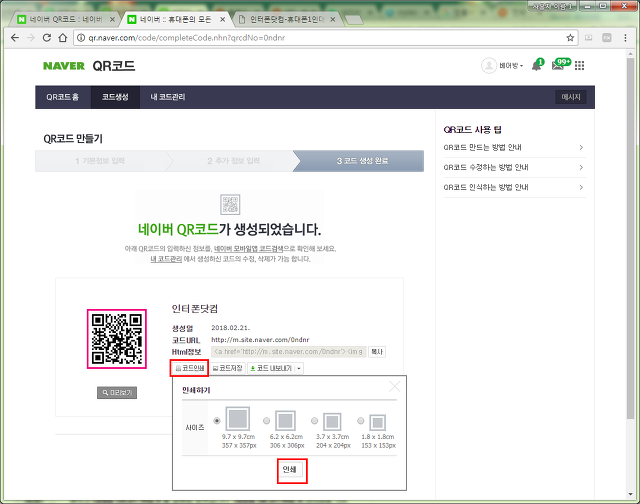Click the 인터폰닷컴 code title
The image size is (640, 504).
tap(195, 309)
